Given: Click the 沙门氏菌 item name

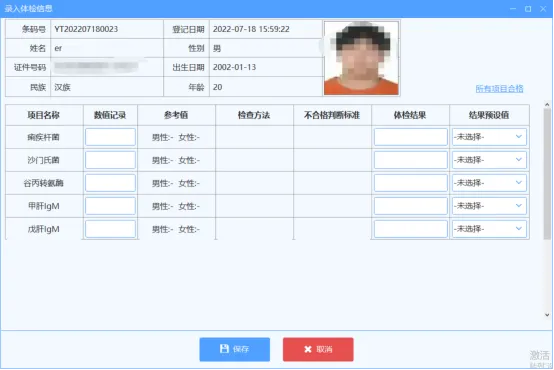Looking at the screenshot, I should [43, 160].
